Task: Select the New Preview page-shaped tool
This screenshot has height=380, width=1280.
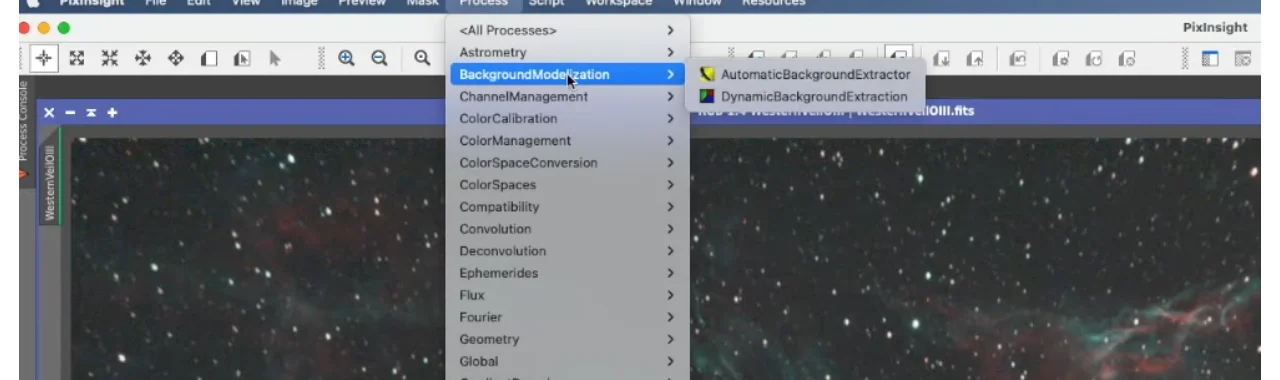Action: coord(209,59)
